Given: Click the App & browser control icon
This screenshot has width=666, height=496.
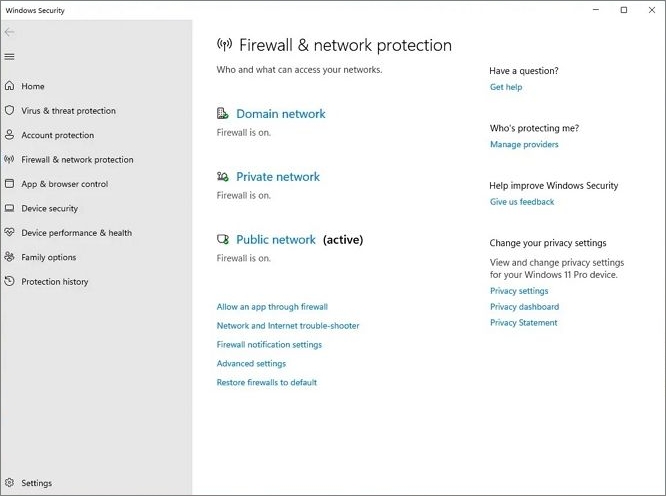Looking at the screenshot, I should pyautogui.click(x=10, y=184).
